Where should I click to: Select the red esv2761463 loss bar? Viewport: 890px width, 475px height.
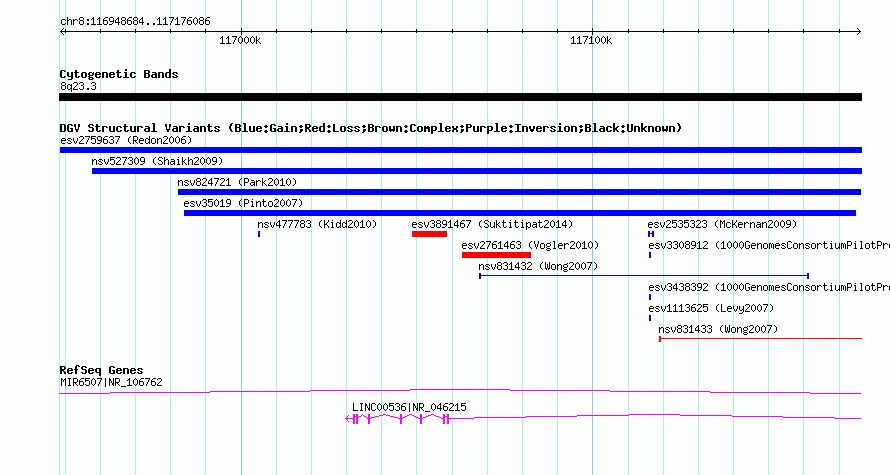click(496, 255)
